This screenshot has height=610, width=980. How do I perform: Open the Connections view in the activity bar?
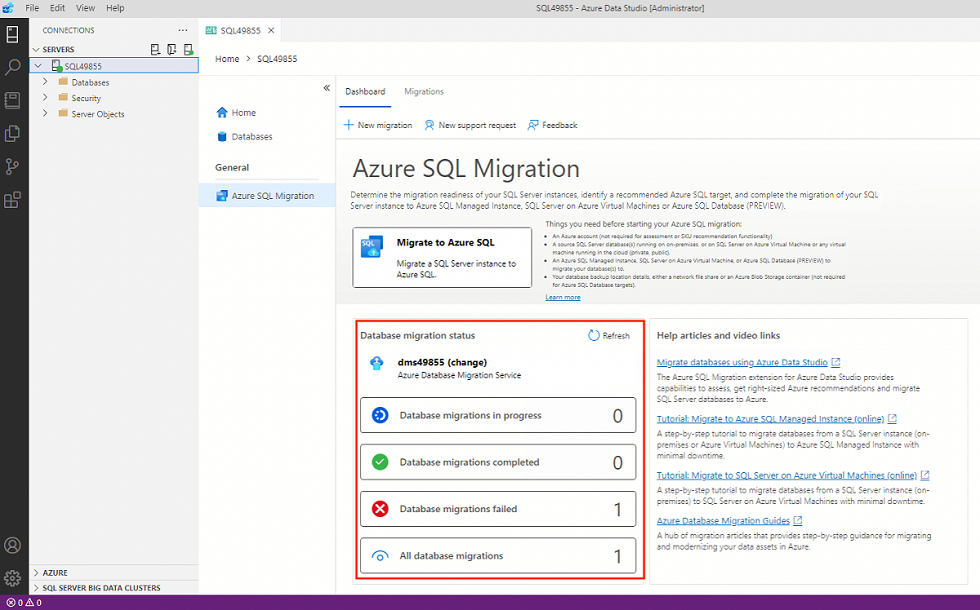[12, 35]
